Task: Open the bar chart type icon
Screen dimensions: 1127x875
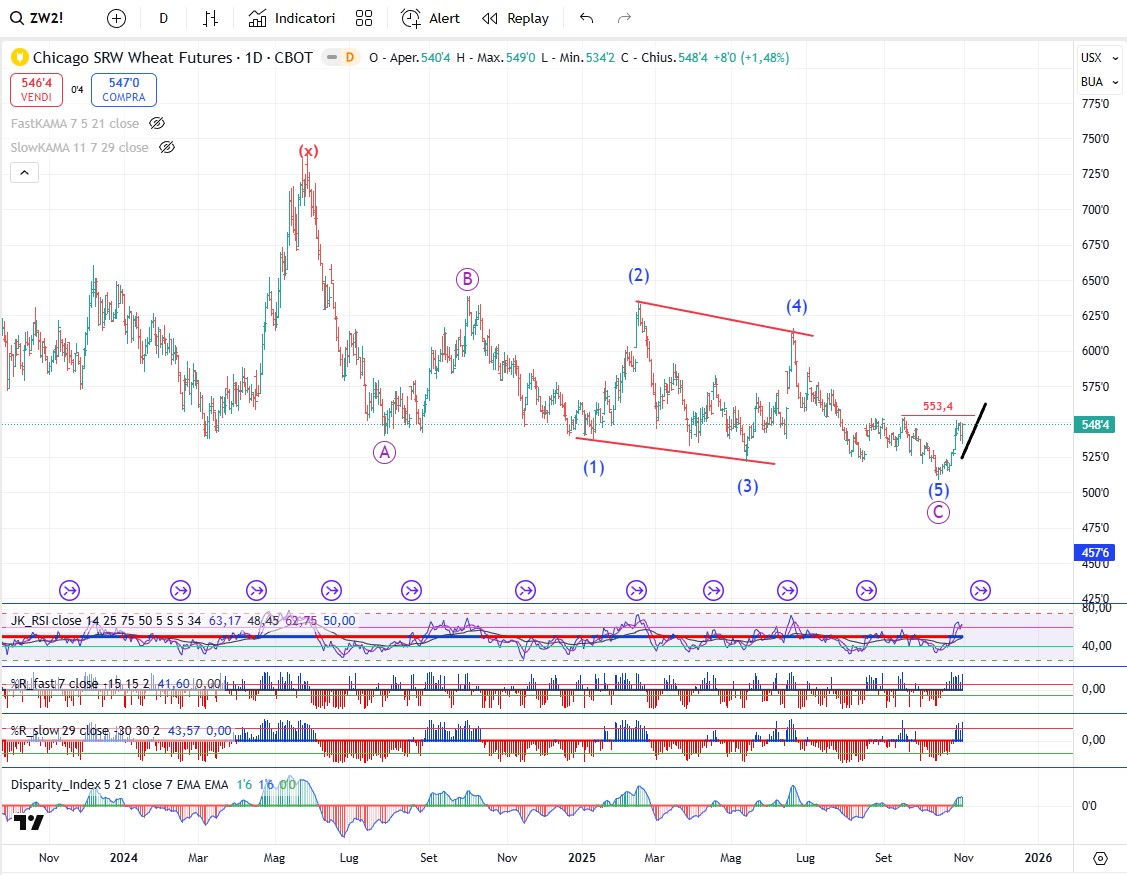Action: tap(211, 18)
